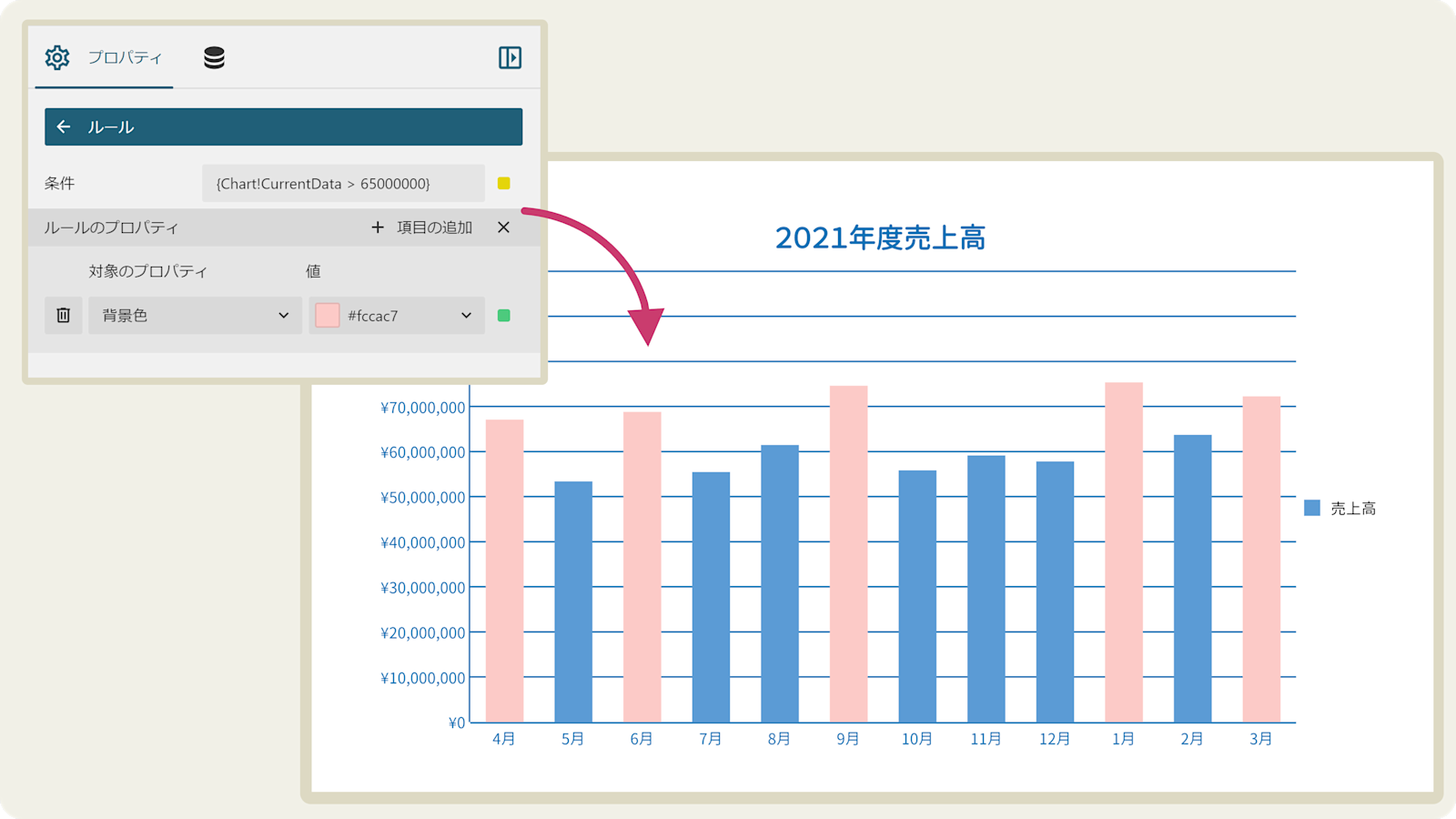Image resolution: width=1456 pixels, height=819 pixels.
Task: Click the ¥0 axis label
Action: coord(457,723)
